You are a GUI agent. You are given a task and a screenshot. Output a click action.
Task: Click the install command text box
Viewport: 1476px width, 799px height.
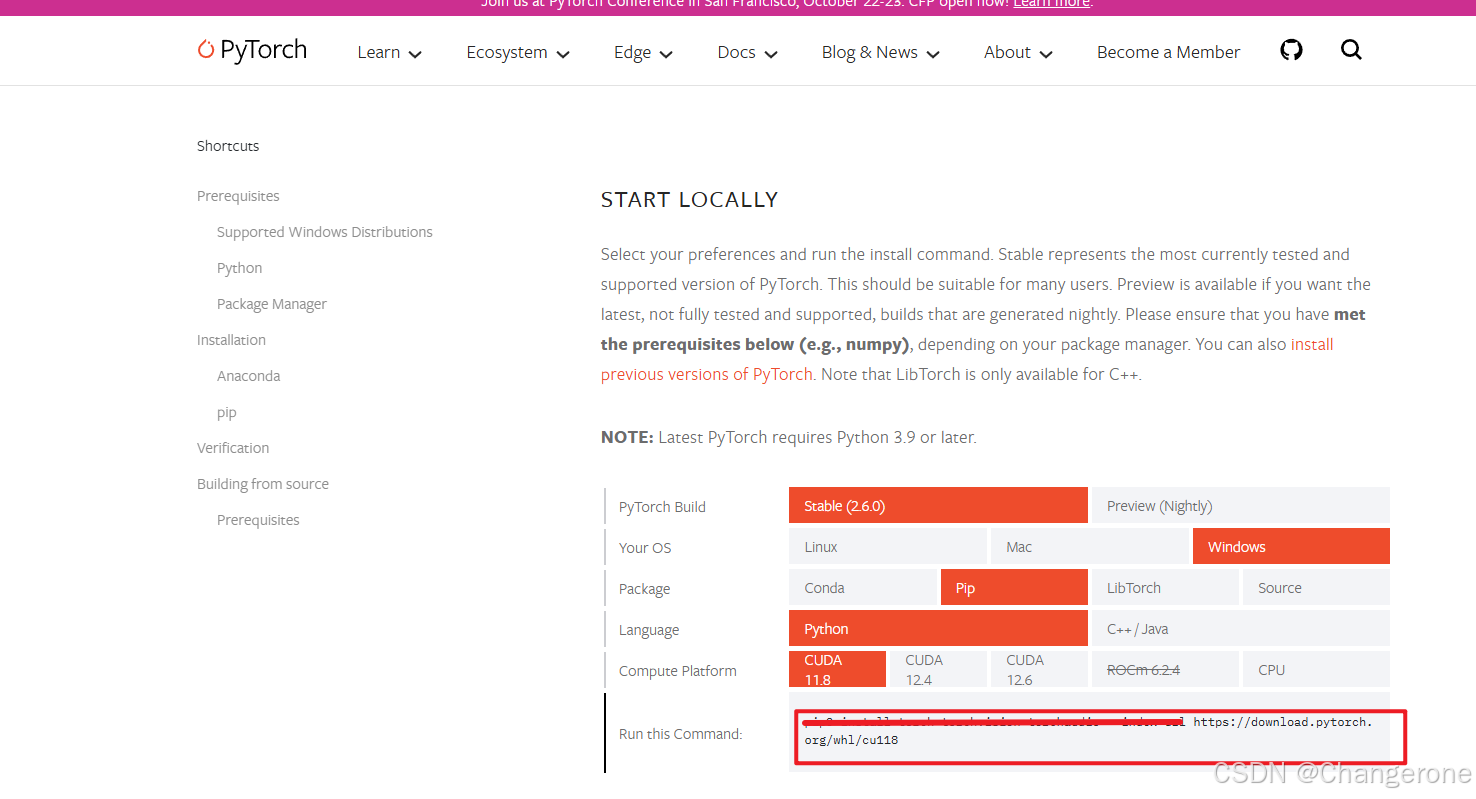[x=1089, y=732]
